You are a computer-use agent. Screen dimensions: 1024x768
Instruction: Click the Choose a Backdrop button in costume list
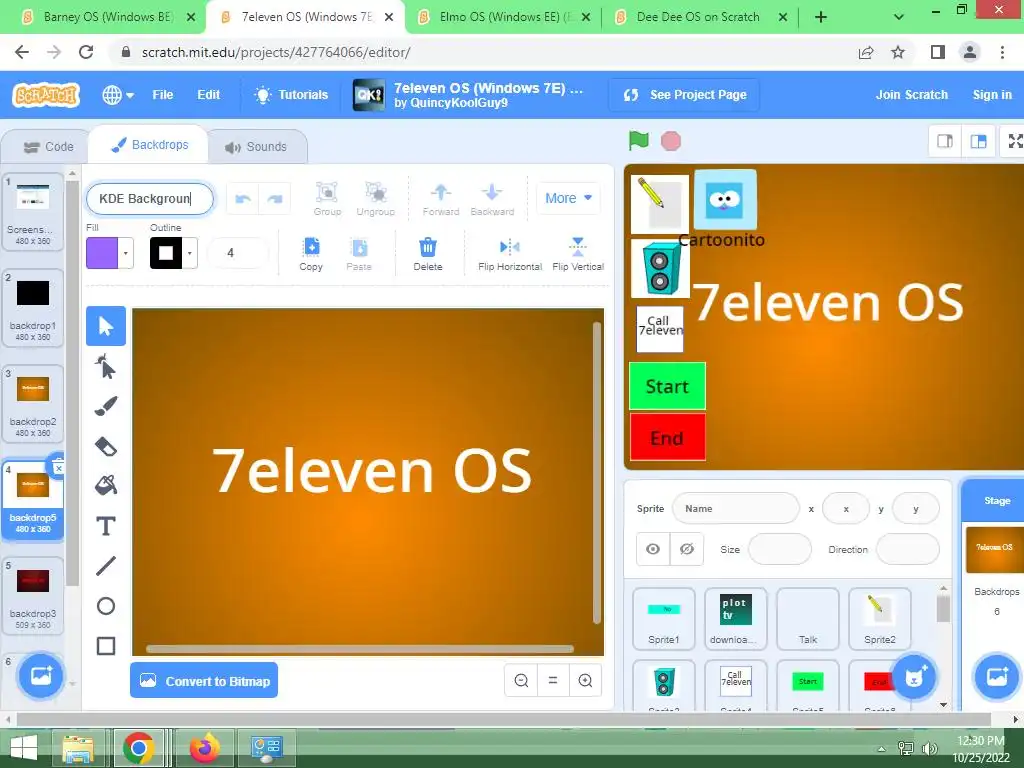[x=40, y=676]
